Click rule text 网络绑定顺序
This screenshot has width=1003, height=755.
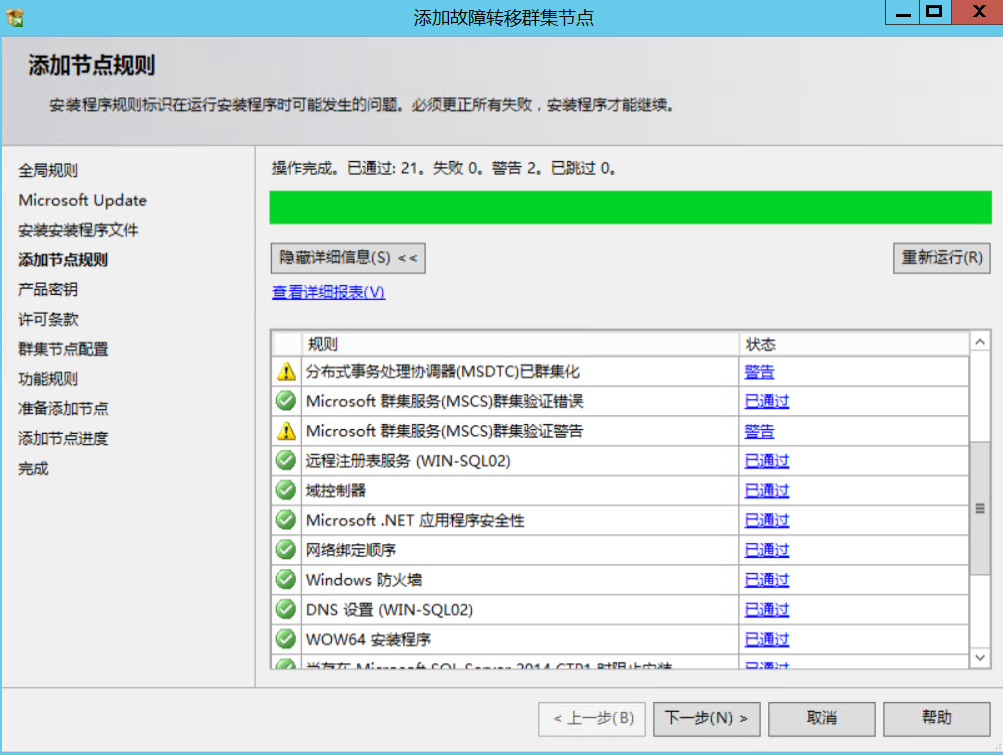point(351,550)
